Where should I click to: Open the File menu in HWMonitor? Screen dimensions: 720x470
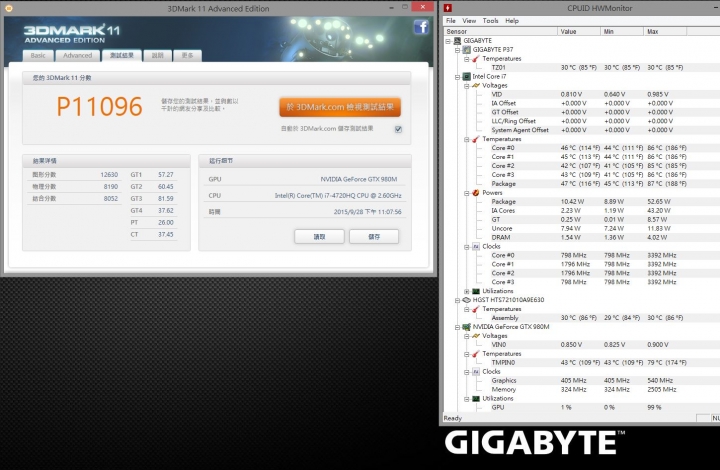(x=451, y=21)
